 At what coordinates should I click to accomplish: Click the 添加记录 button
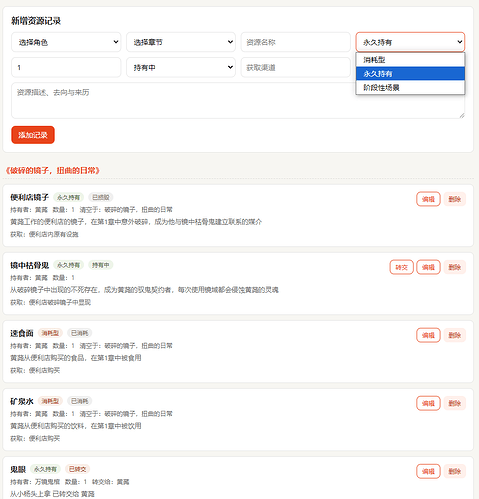33,135
